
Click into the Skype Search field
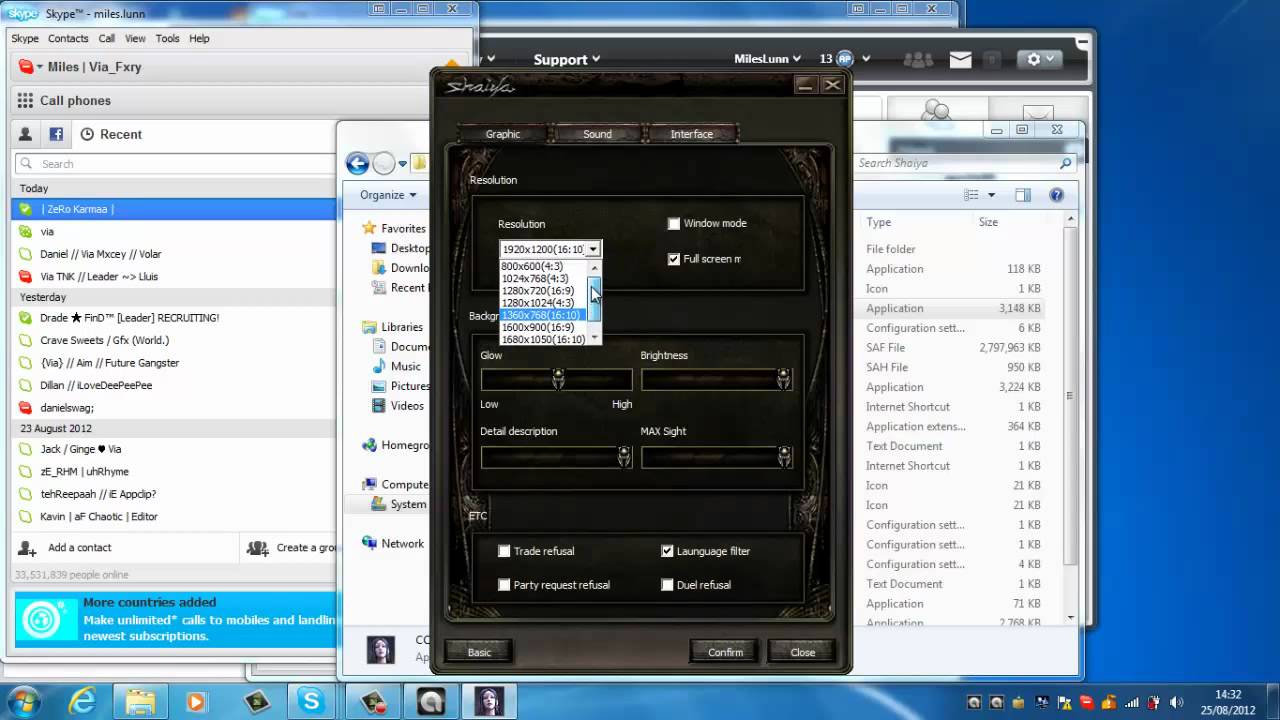coord(176,164)
